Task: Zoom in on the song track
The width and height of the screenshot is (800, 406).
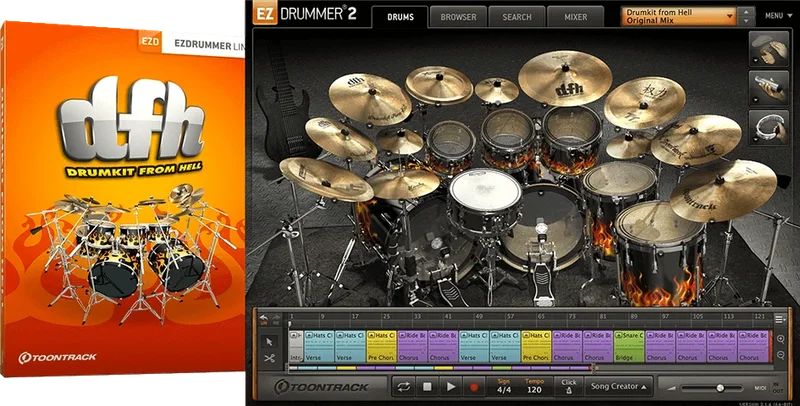Action: pos(780,339)
